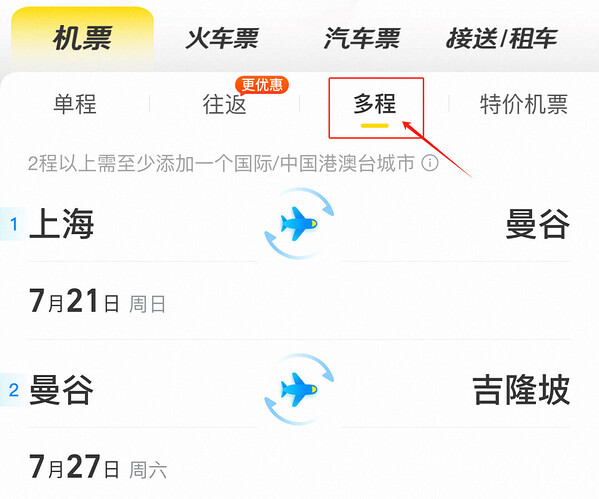Select segment 1 number marker
599x499 pixels.
click(14, 224)
